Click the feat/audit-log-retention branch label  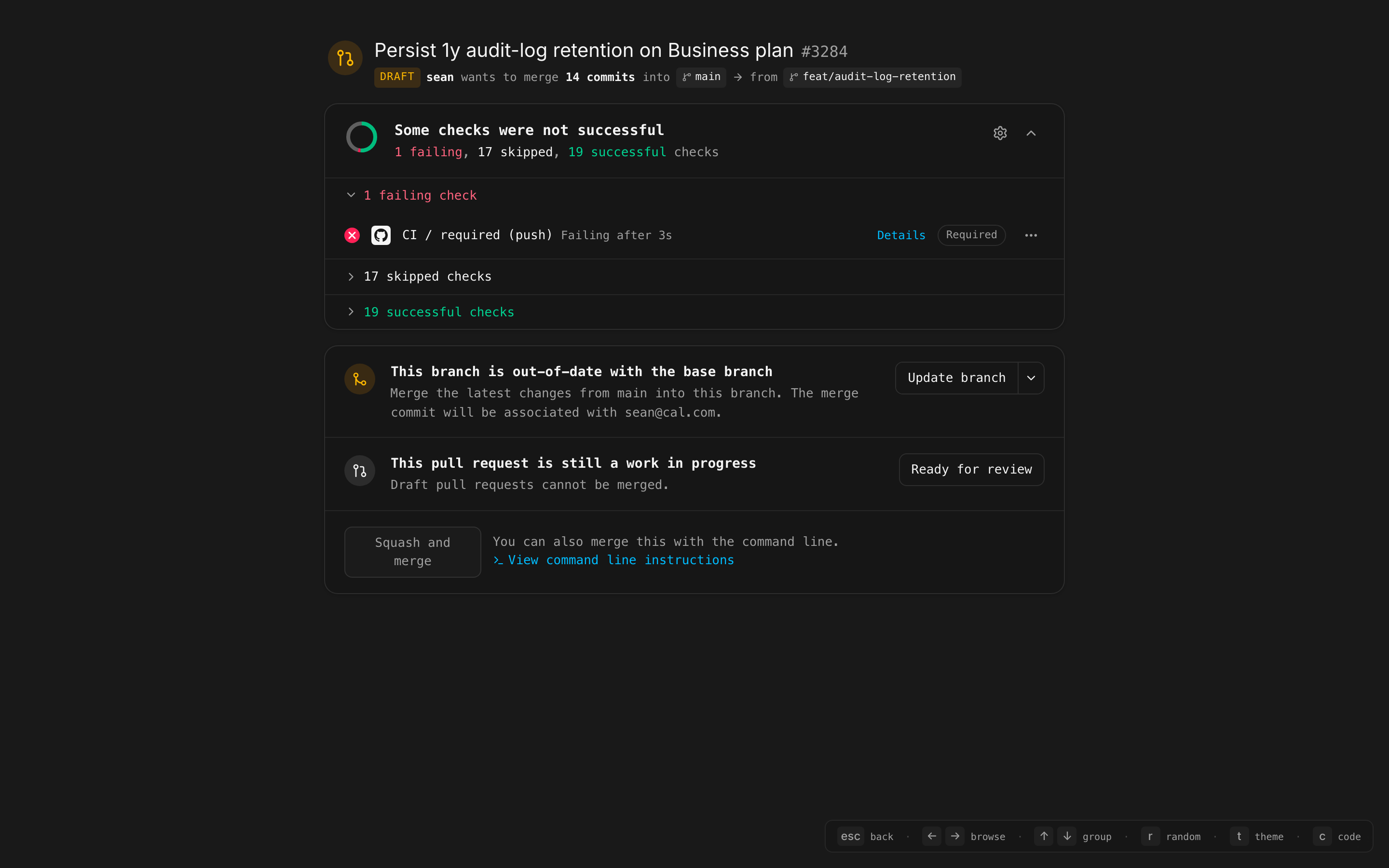point(872,77)
